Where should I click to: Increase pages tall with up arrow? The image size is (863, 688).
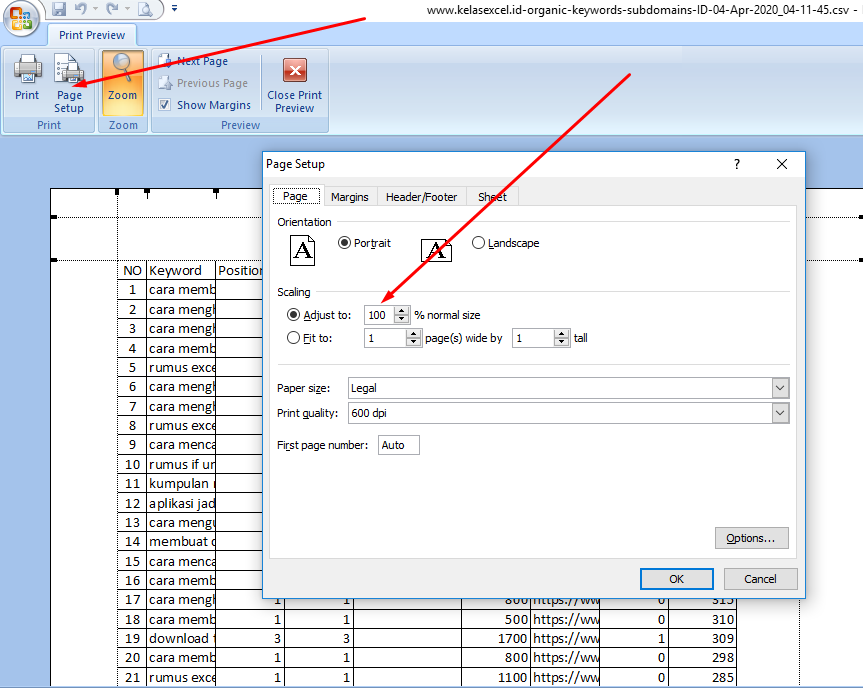pyautogui.click(x=561, y=334)
